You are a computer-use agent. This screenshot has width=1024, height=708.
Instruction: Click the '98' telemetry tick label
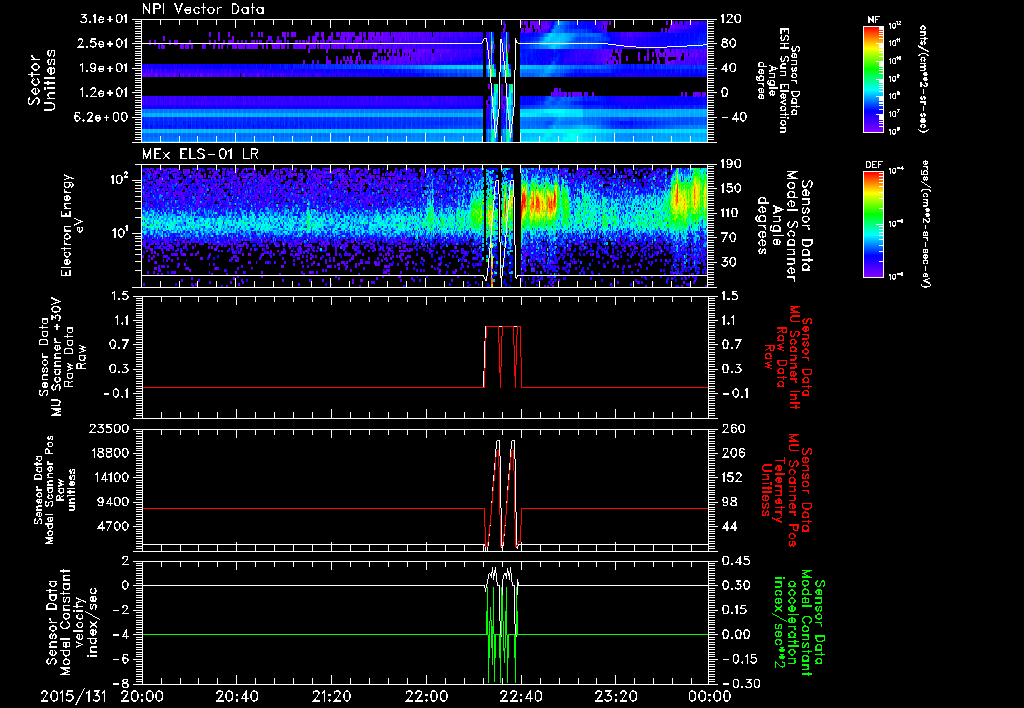(x=728, y=502)
